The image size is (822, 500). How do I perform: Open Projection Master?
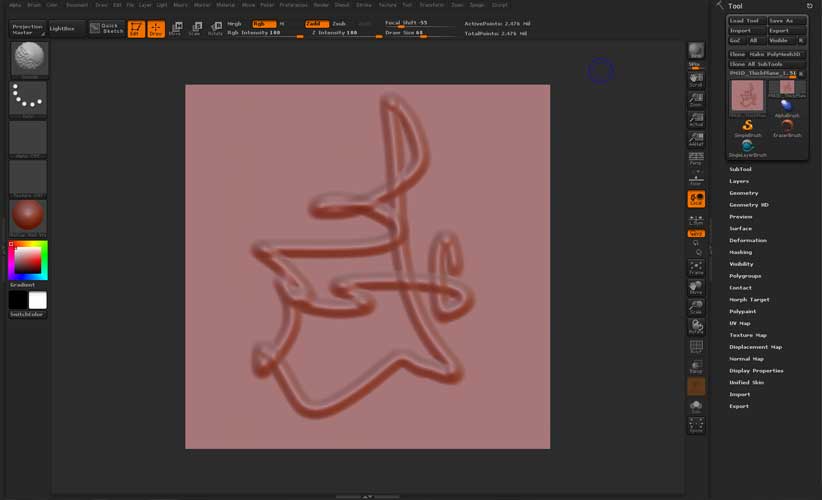[x=28, y=29]
